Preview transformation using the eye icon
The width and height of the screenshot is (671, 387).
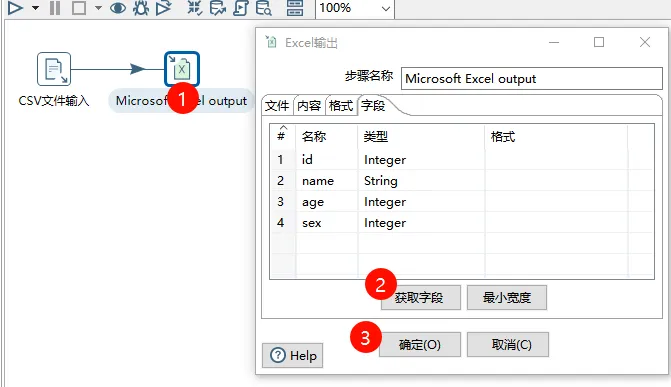coord(118,8)
